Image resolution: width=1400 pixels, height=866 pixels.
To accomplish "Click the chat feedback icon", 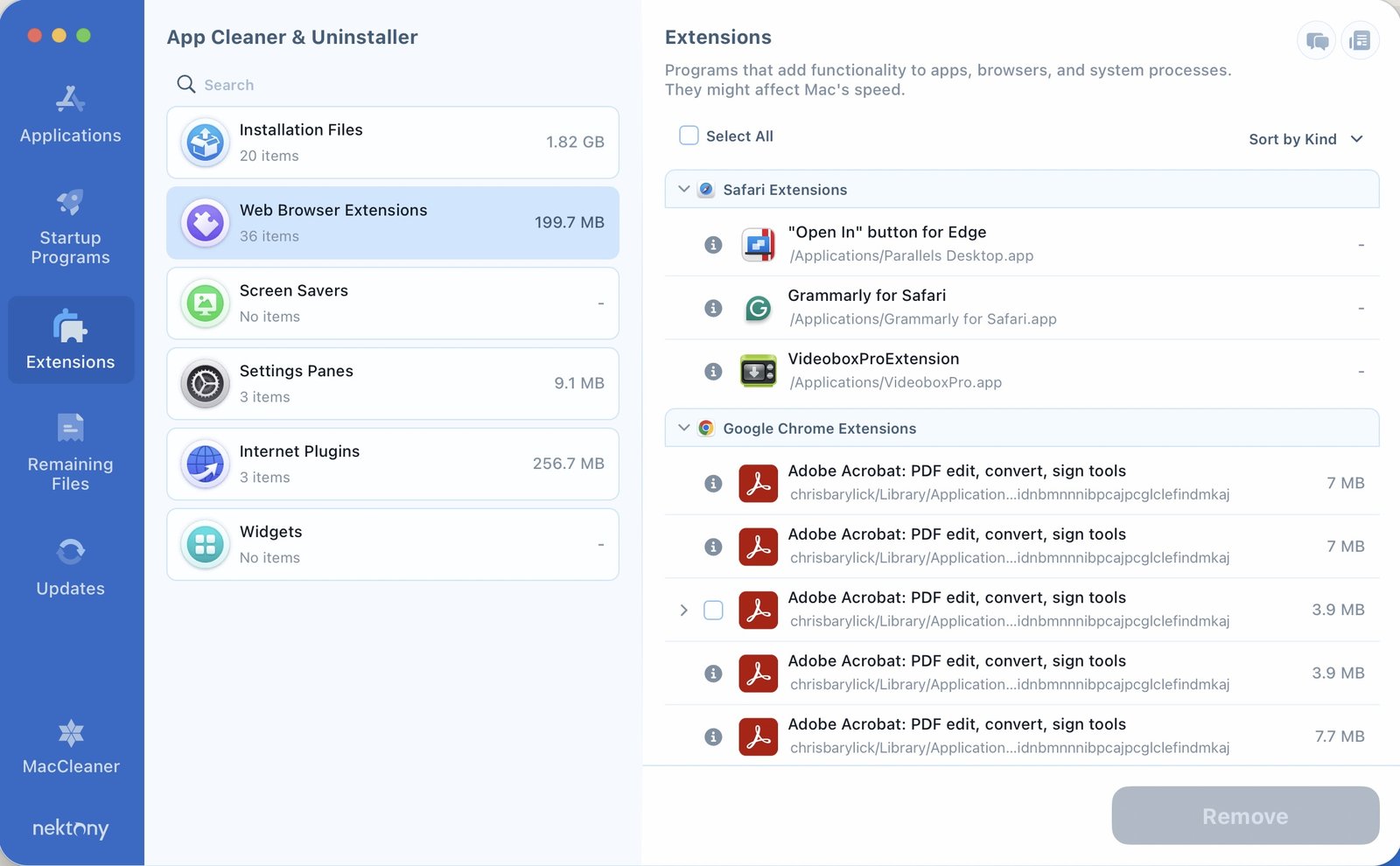I will click(x=1317, y=41).
